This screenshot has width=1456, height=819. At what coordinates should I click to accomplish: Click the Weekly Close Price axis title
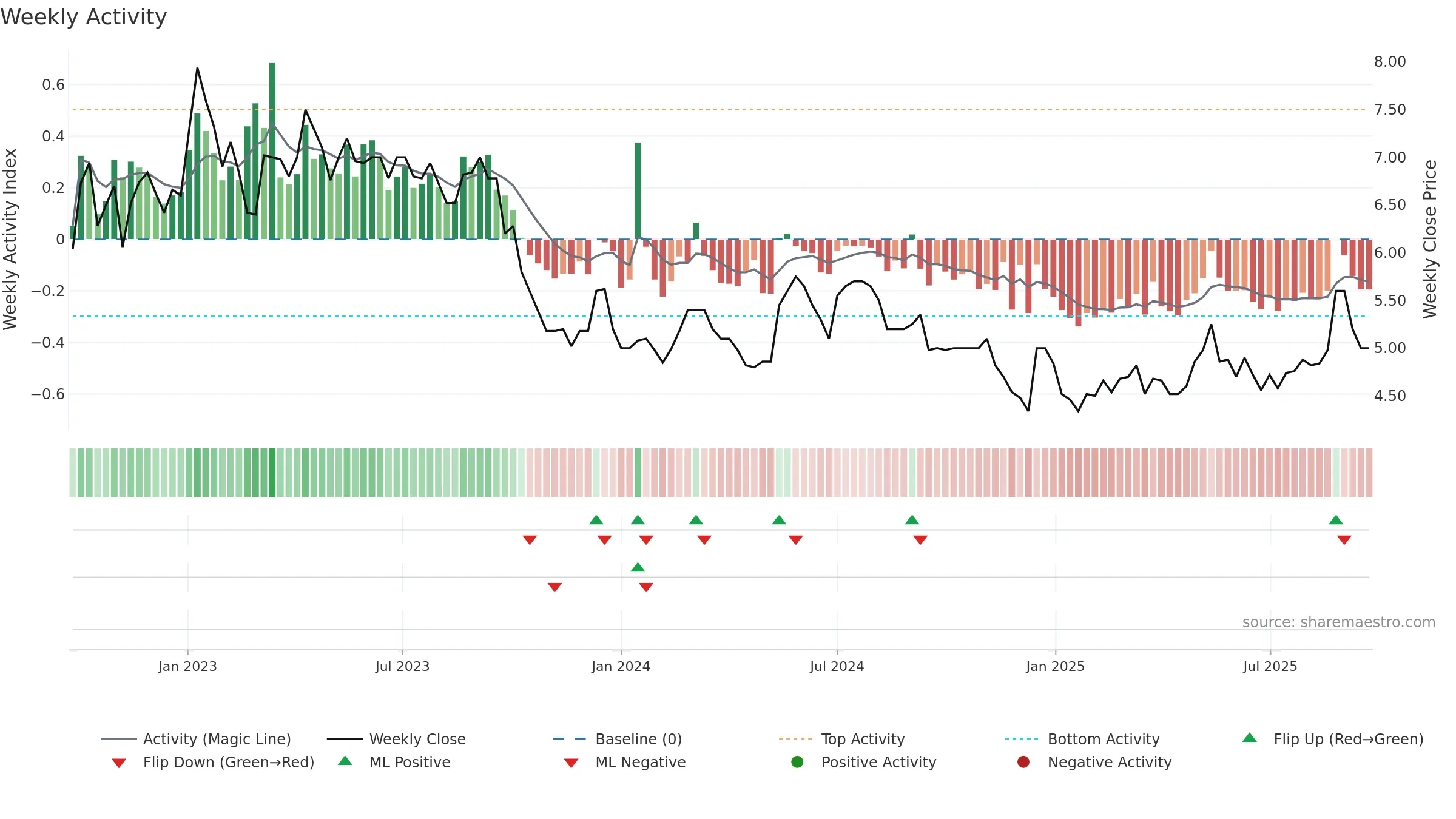pos(1430,239)
